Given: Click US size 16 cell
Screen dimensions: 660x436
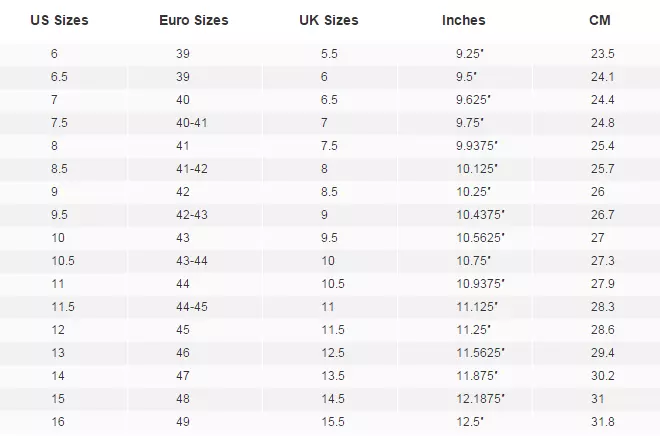Looking at the screenshot, I should pyautogui.click(x=58, y=422).
